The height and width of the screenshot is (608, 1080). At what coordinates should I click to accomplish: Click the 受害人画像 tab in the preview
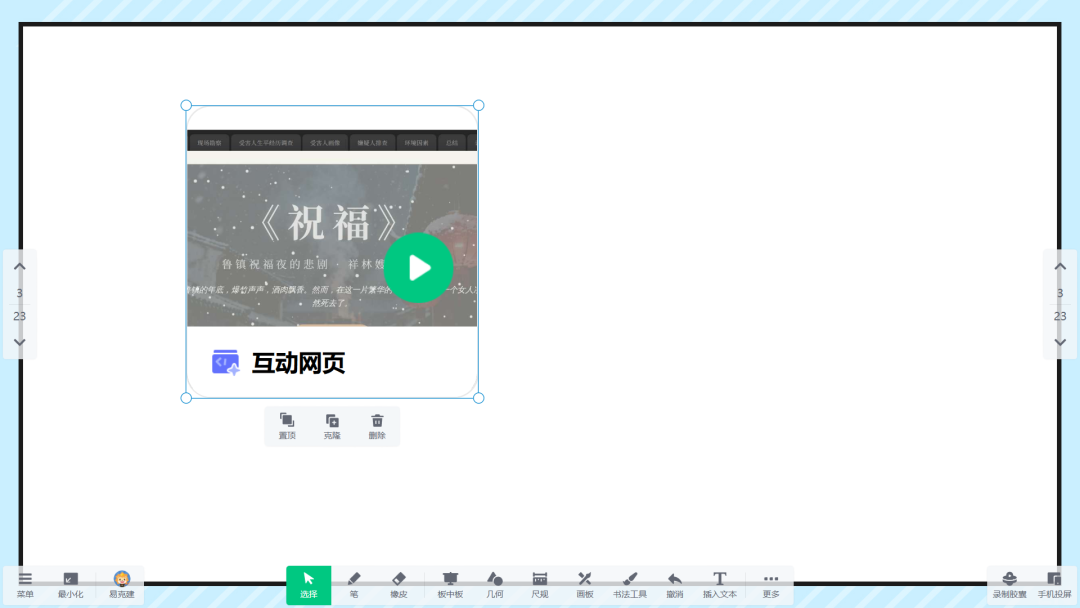(x=325, y=143)
